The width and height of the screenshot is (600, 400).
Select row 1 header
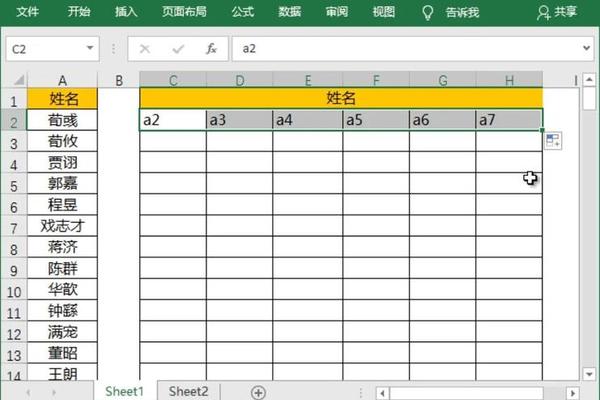coord(14,101)
